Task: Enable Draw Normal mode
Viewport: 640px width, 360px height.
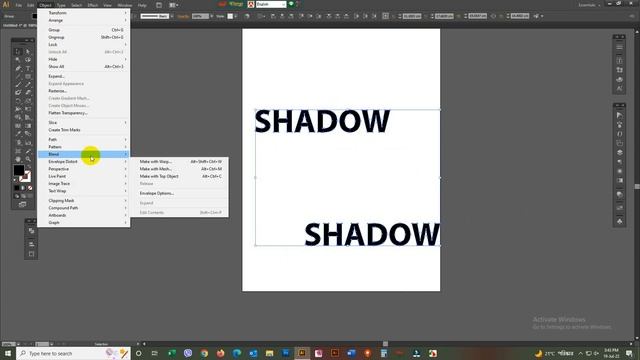Action: point(17,196)
